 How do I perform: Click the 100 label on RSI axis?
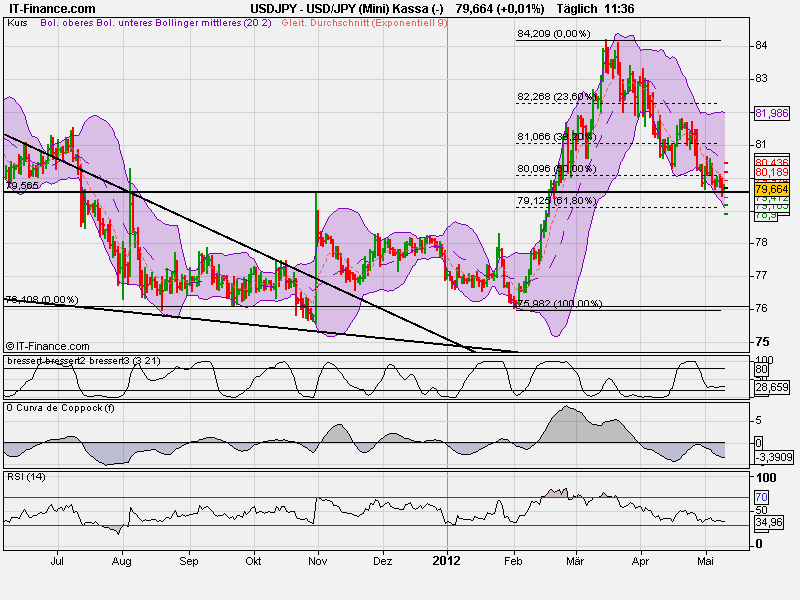pyautogui.click(x=766, y=478)
